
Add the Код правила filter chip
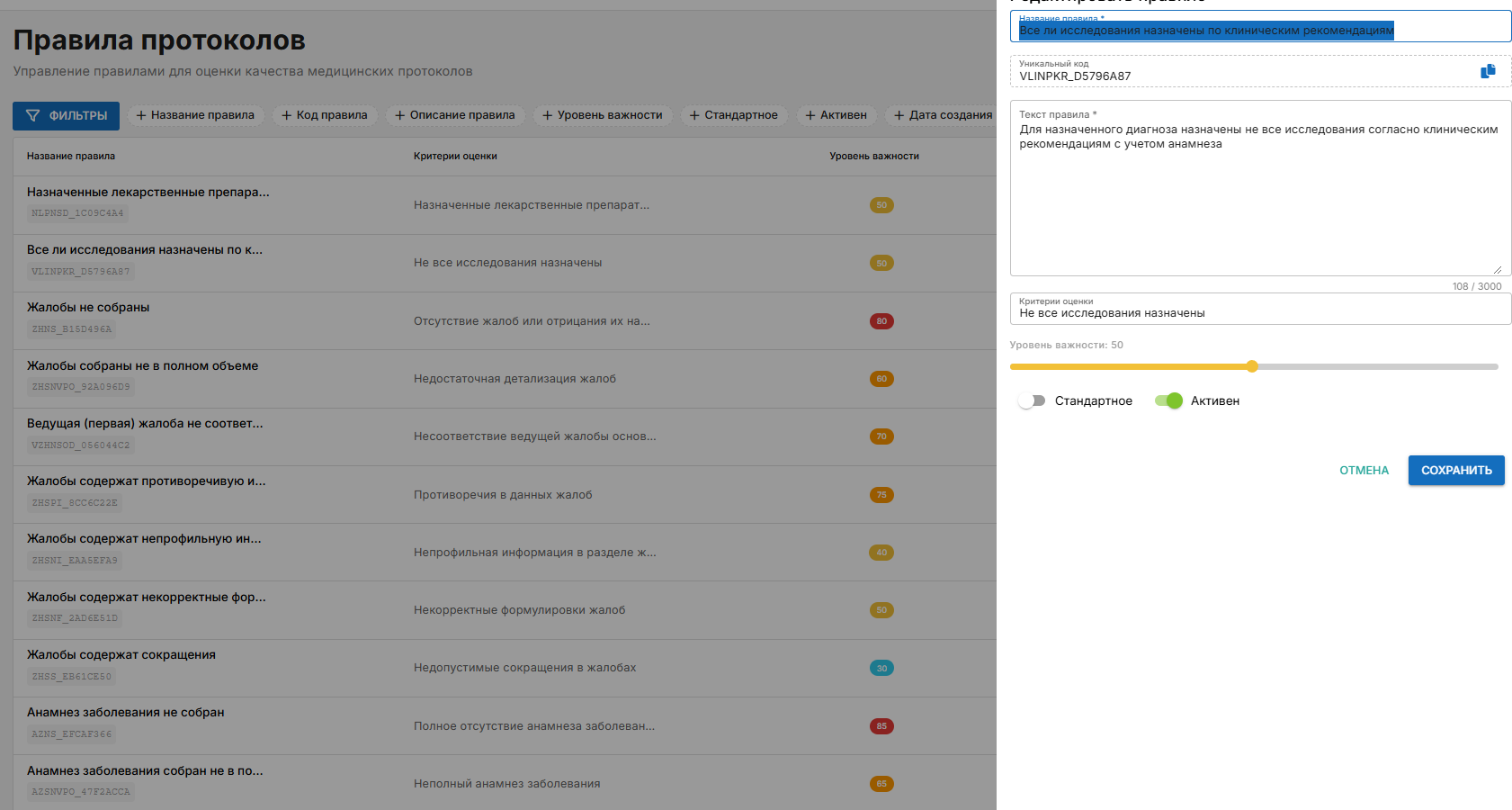tap(324, 115)
